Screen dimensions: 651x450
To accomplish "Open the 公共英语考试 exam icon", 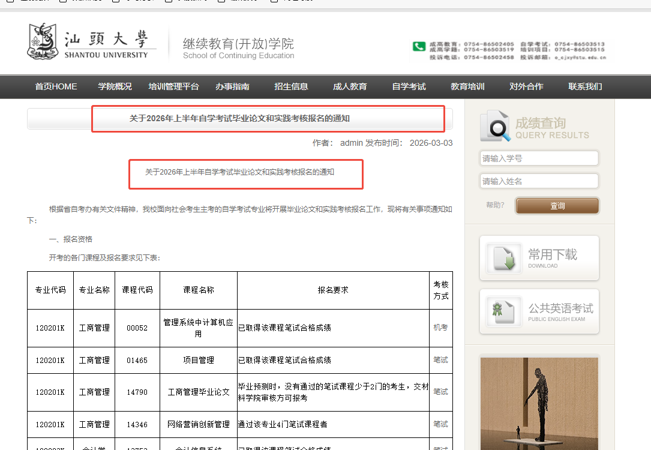I will (498, 311).
